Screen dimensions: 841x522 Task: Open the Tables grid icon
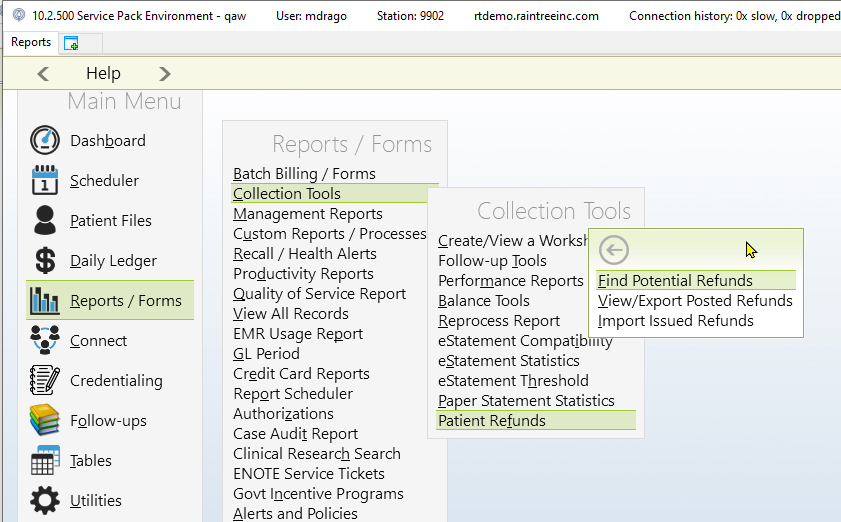coord(45,460)
